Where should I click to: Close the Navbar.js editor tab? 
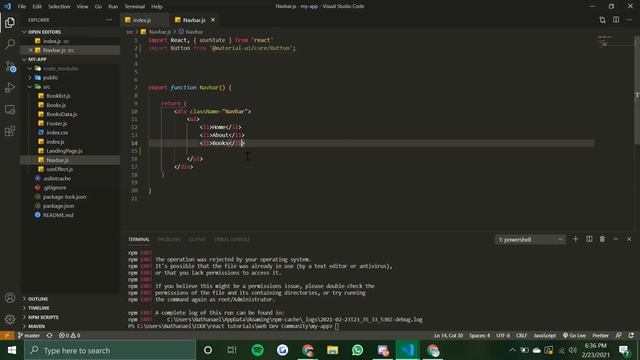point(213,20)
